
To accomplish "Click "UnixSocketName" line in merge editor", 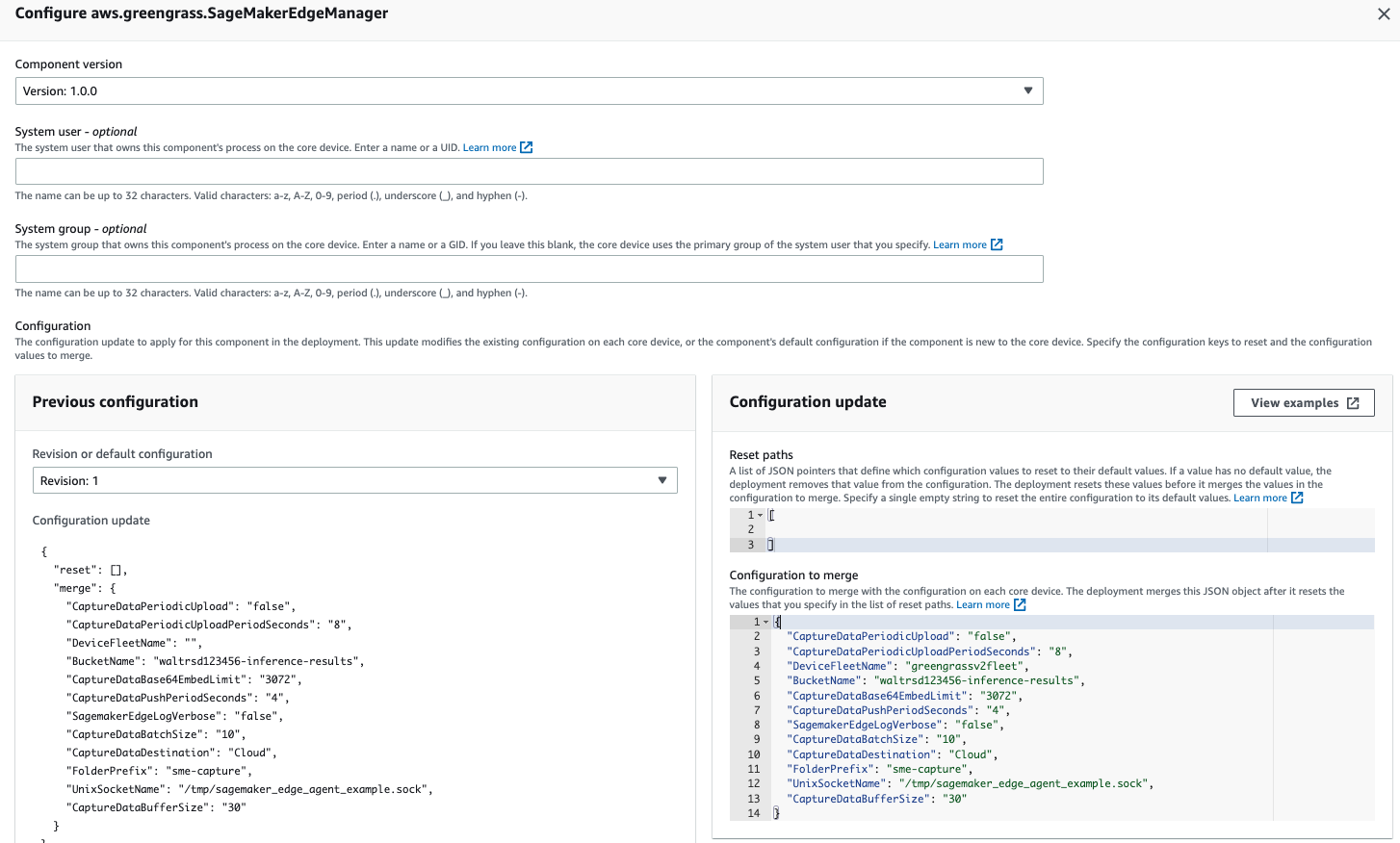I will pos(970,783).
